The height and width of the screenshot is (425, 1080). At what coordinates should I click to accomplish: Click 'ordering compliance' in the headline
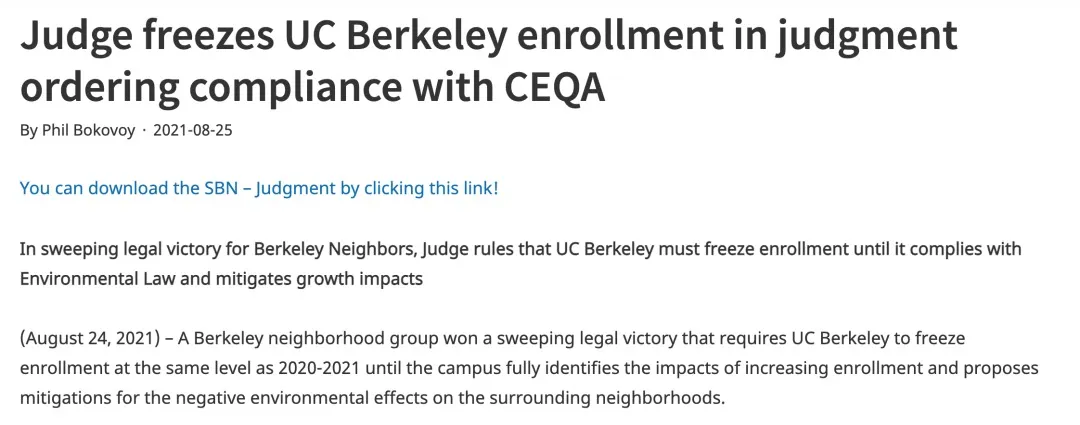[x=199, y=87]
